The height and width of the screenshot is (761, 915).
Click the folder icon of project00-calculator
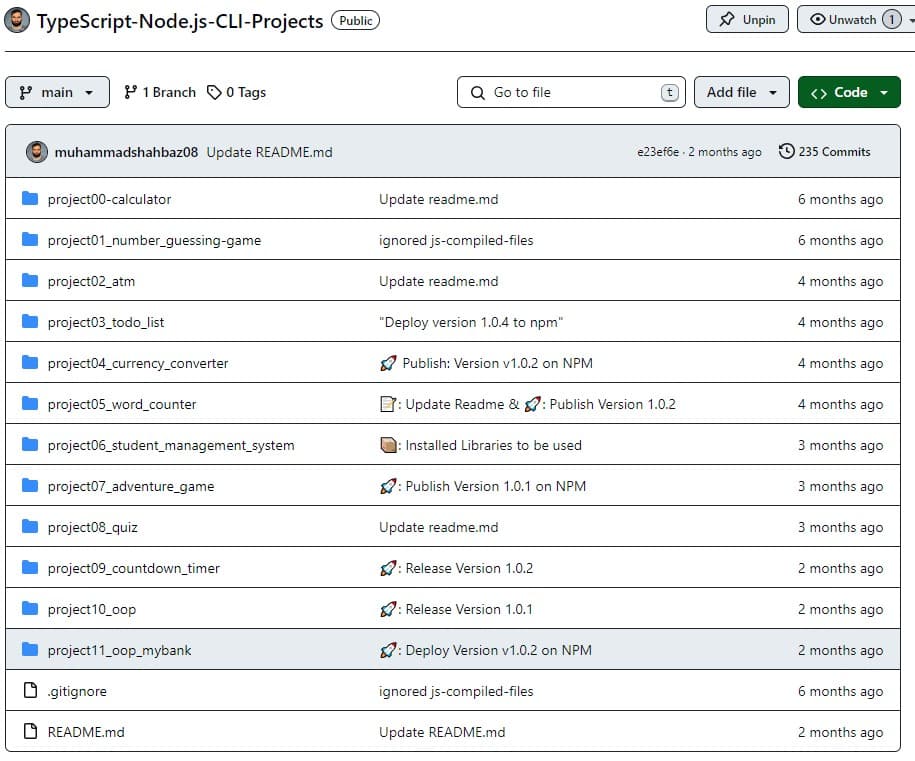coord(30,198)
